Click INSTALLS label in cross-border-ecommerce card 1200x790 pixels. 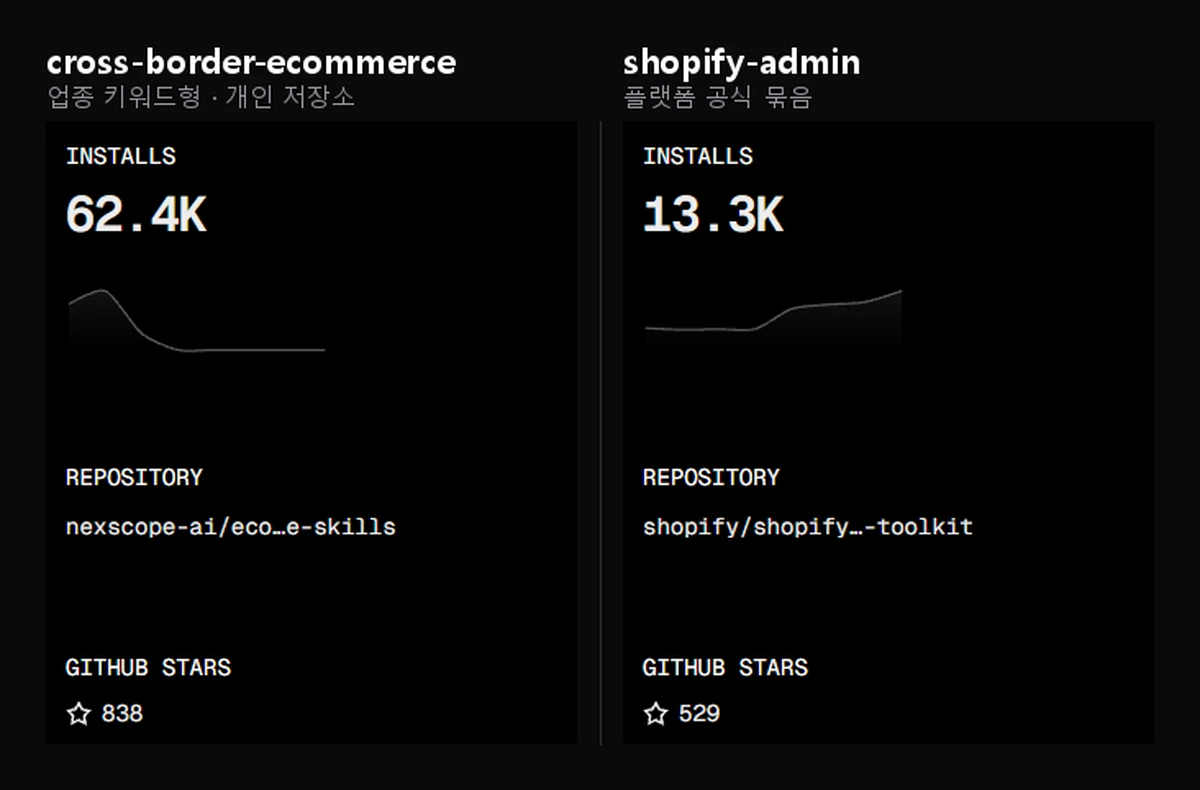tap(121, 156)
